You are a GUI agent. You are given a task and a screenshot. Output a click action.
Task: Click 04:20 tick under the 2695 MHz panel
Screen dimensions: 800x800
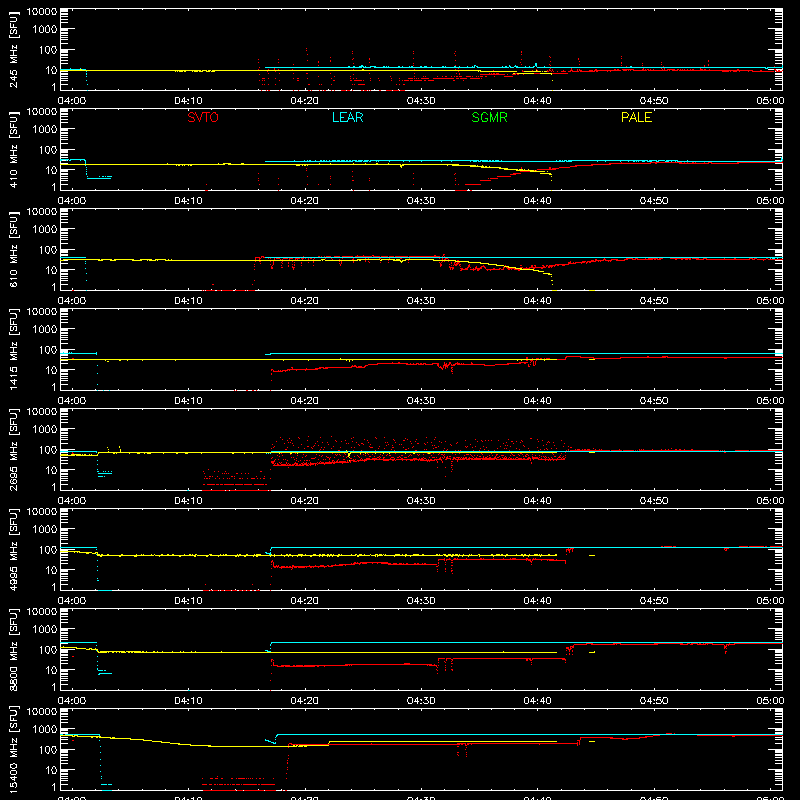pos(305,501)
